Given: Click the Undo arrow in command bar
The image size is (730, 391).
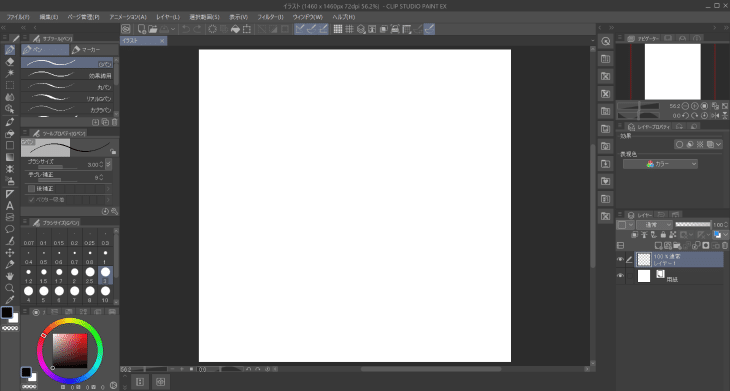Looking at the screenshot, I should point(186,29).
